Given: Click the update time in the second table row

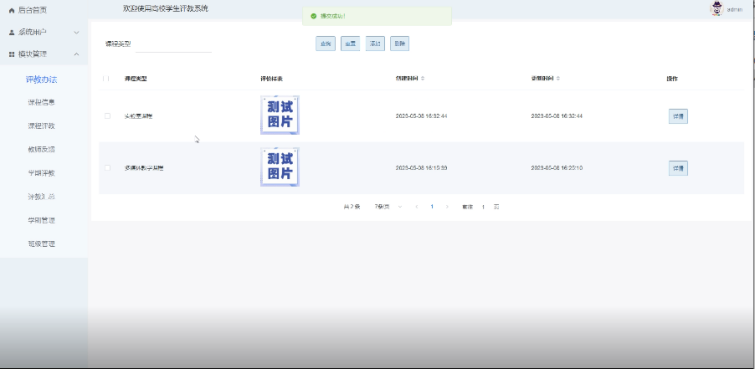Looking at the screenshot, I should (557, 168).
